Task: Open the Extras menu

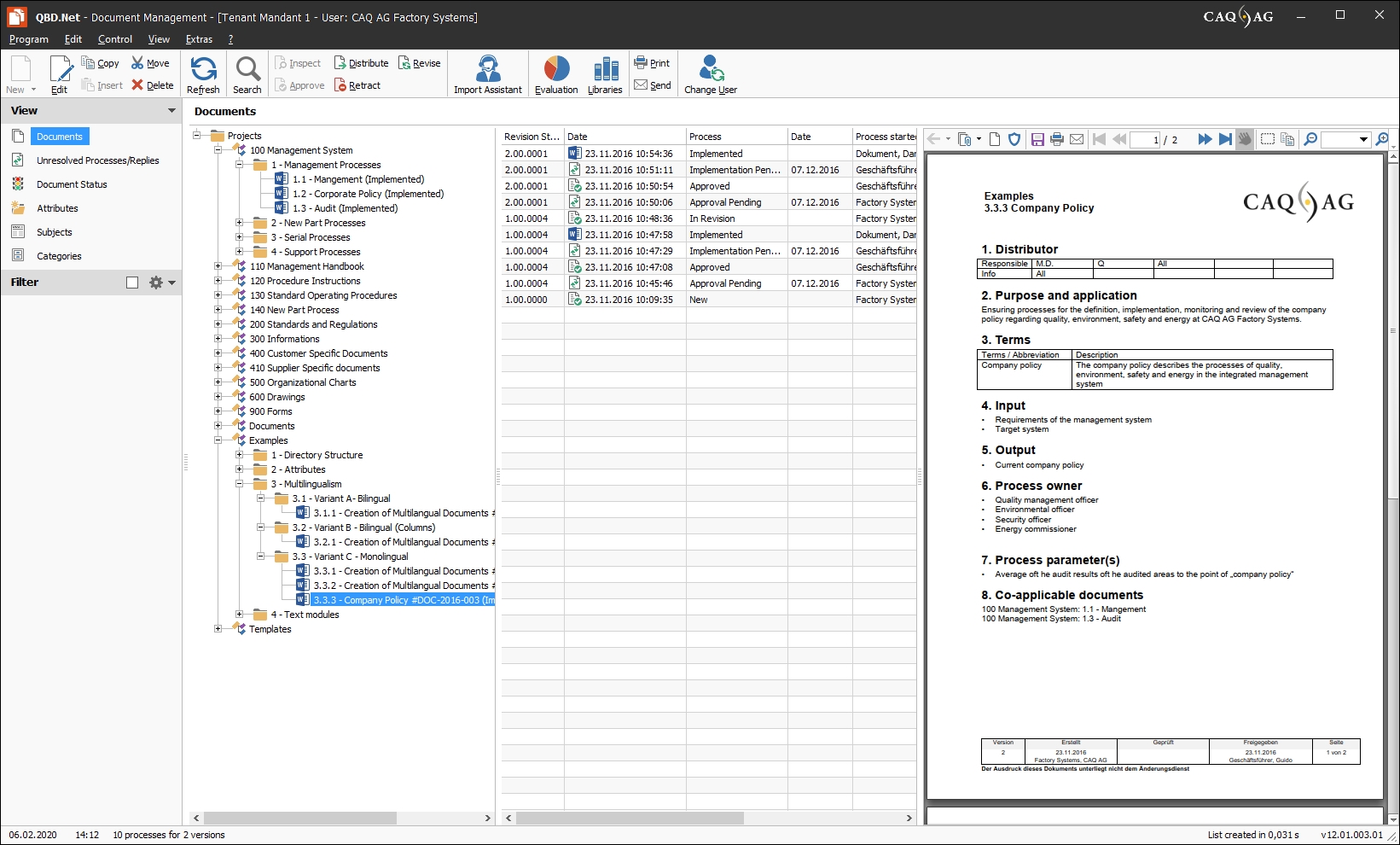Action: [199, 39]
